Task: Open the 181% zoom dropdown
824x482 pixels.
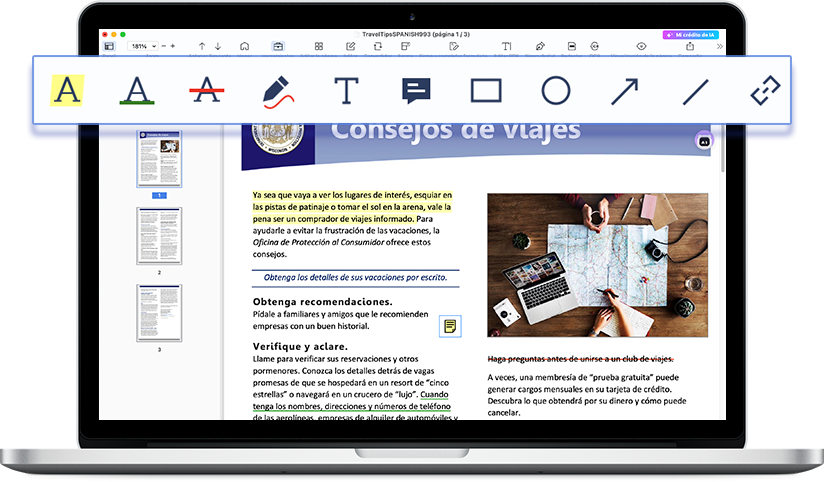Action: pos(143,46)
